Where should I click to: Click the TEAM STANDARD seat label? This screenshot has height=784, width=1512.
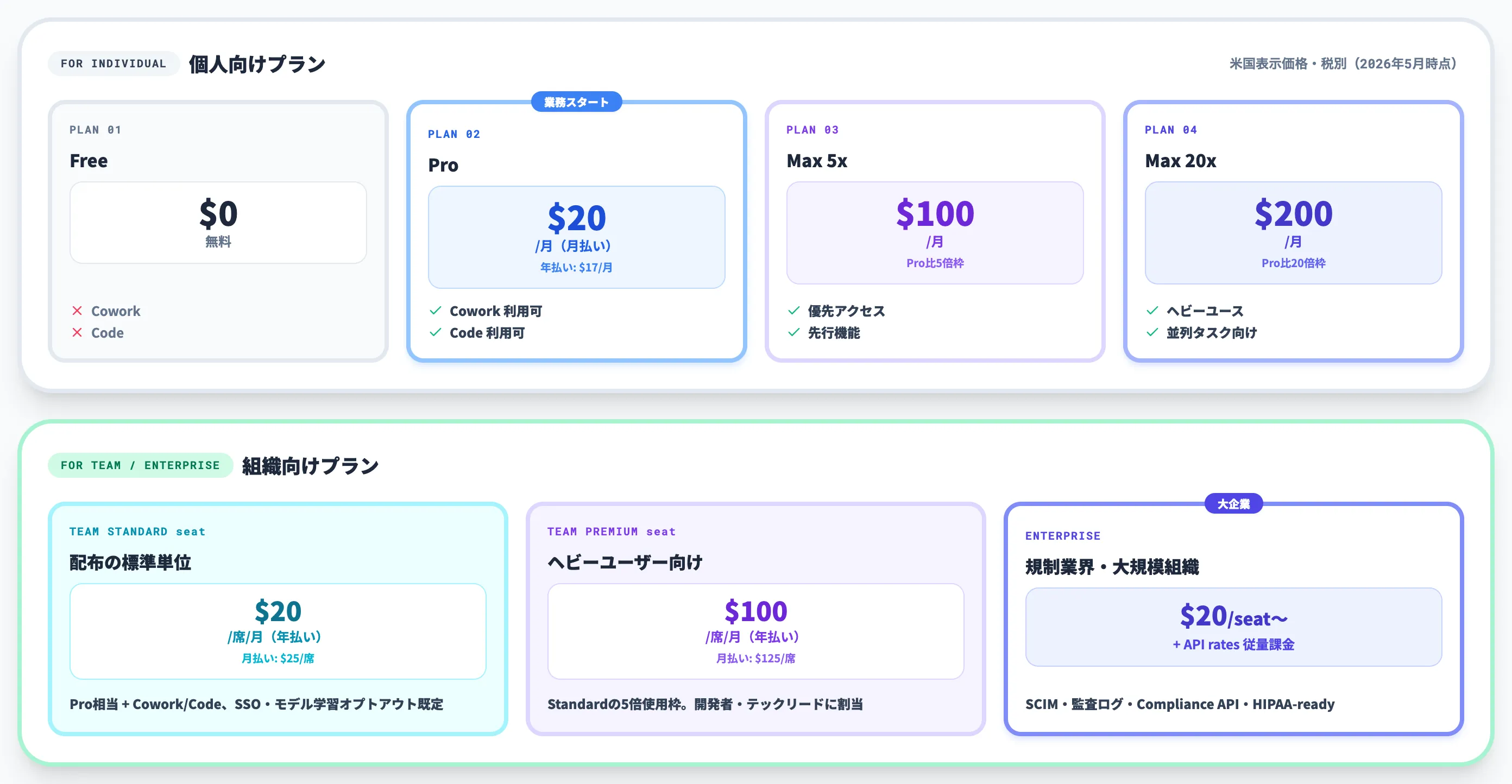click(137, 532)
